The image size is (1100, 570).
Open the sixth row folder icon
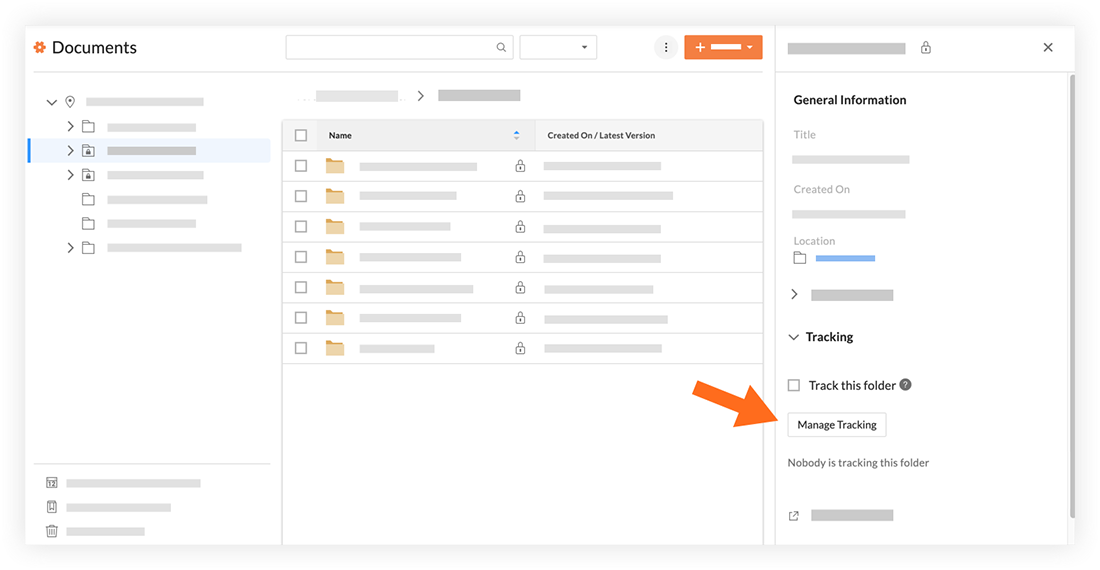pos(335,318)
